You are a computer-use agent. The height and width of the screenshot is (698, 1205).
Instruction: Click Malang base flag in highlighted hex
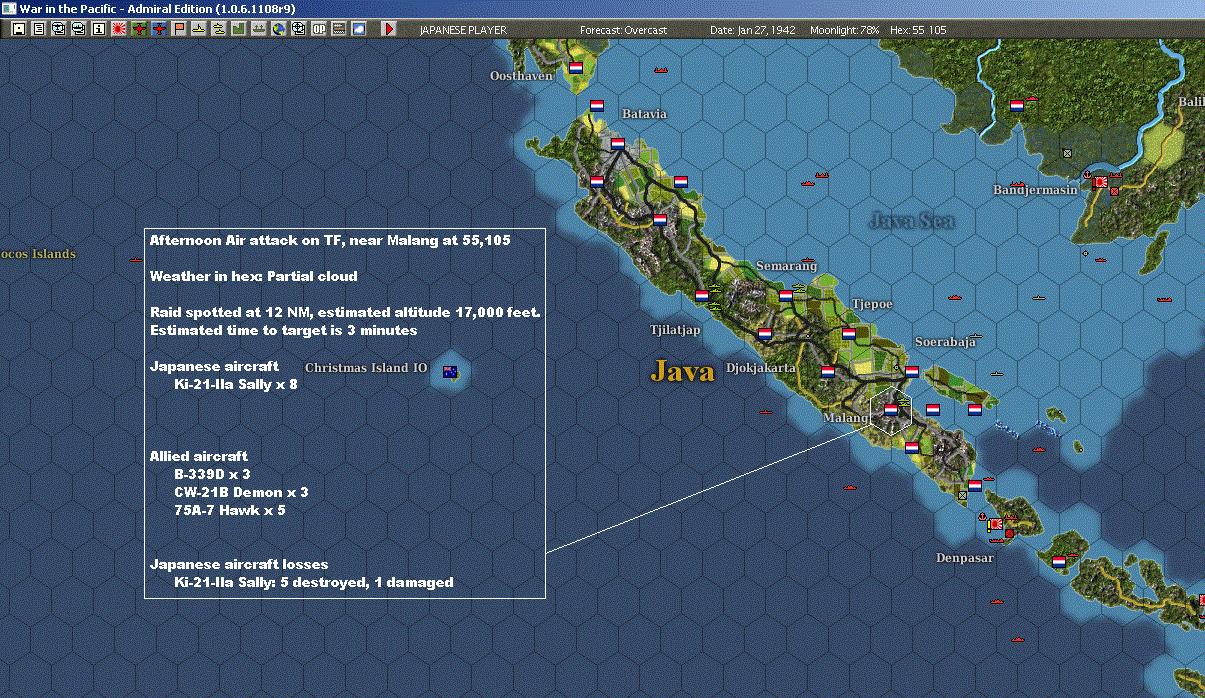click(x=891, y=409)
